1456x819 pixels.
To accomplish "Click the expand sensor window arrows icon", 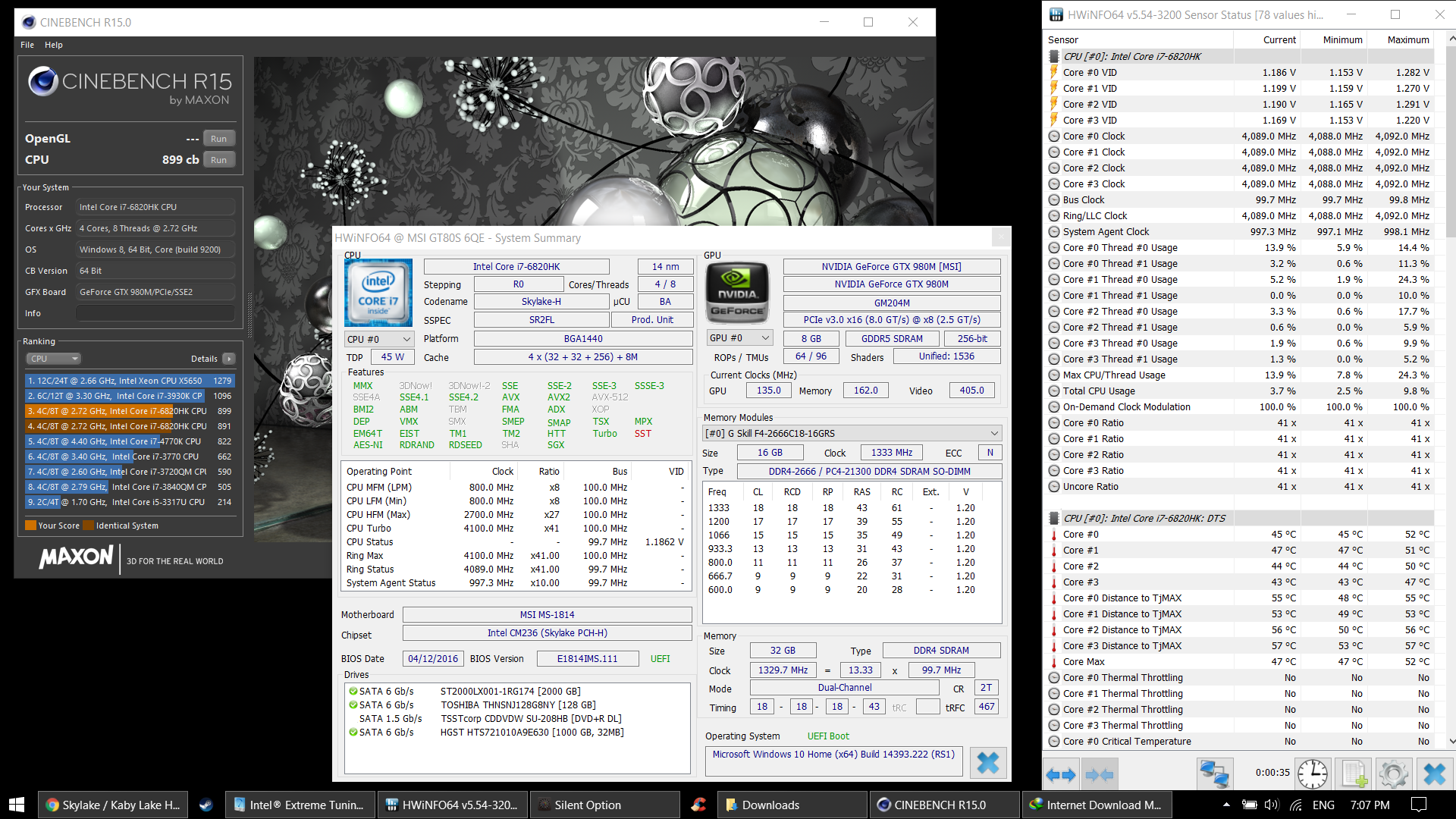I will tap(1060, 775).
